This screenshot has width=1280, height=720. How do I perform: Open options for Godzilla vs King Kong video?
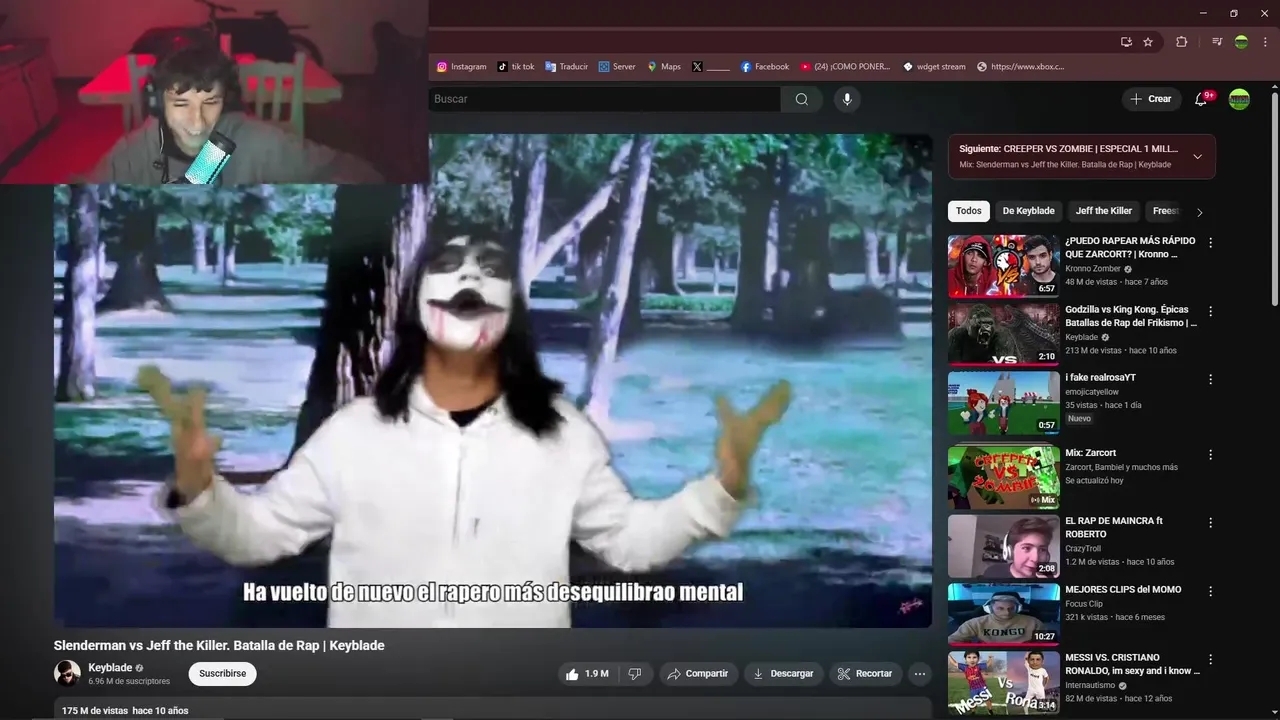1210,311
